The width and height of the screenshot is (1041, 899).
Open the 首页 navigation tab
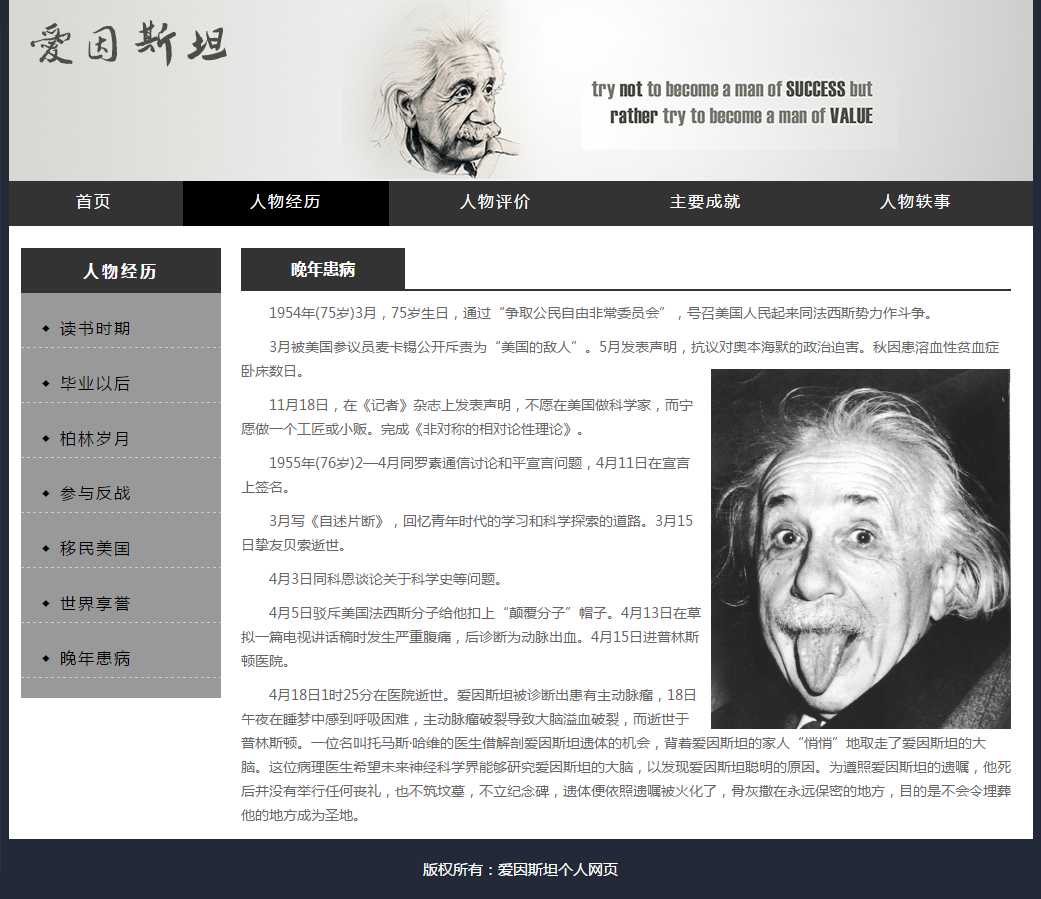(94, 202)
